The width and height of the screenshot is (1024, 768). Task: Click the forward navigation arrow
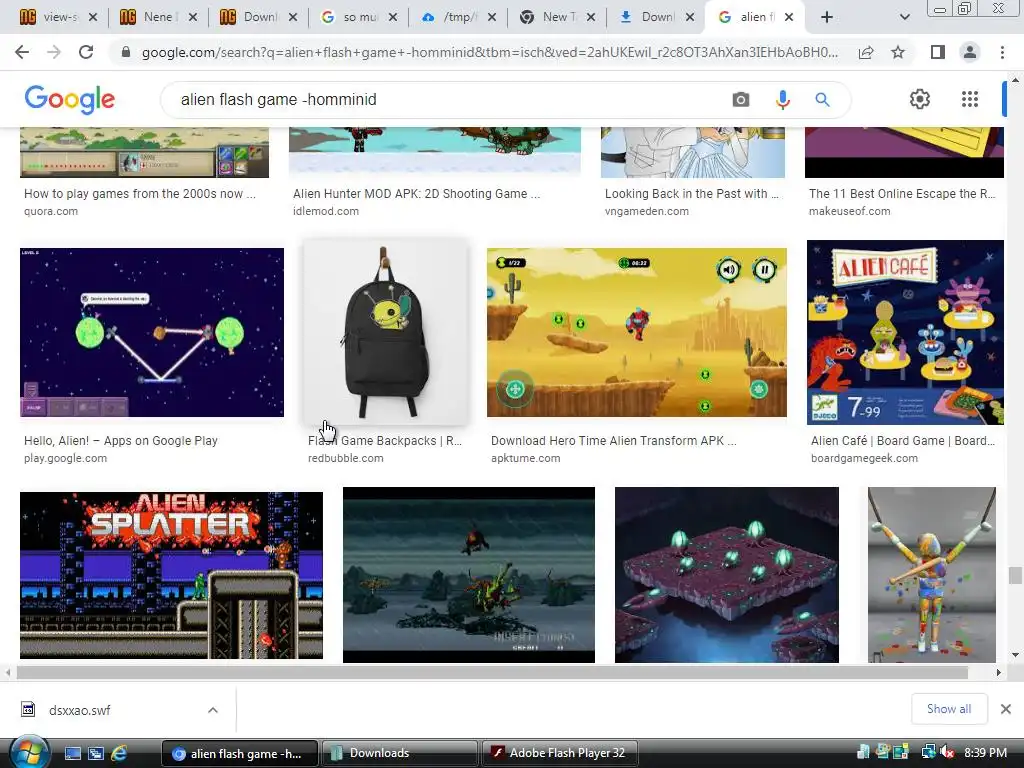coord(54,52)
